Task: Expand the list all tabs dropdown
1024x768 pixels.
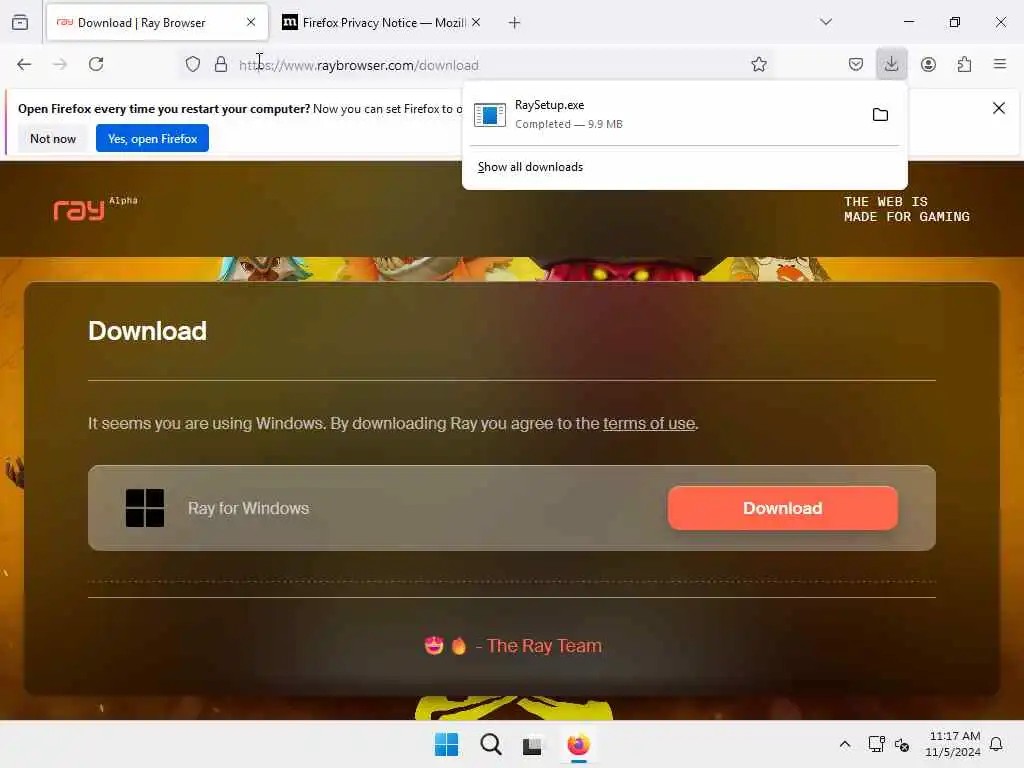Action: click(826, 22)
